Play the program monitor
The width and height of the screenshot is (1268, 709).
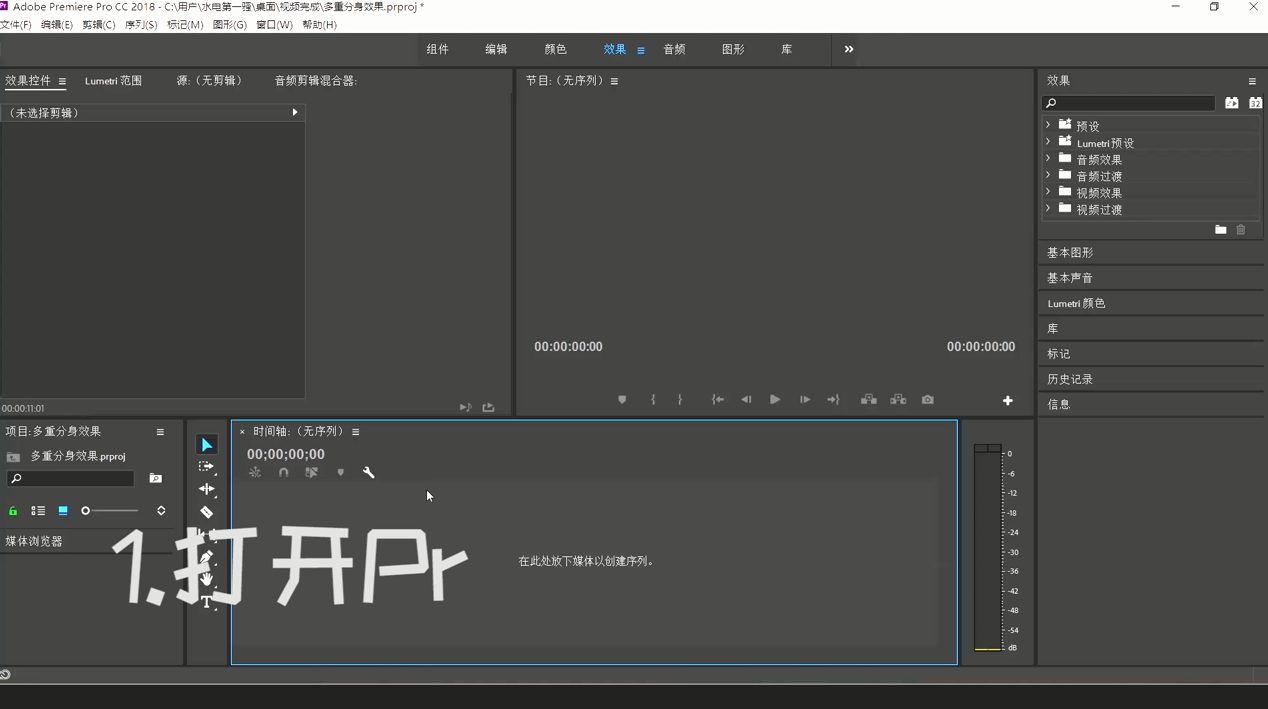775,400
